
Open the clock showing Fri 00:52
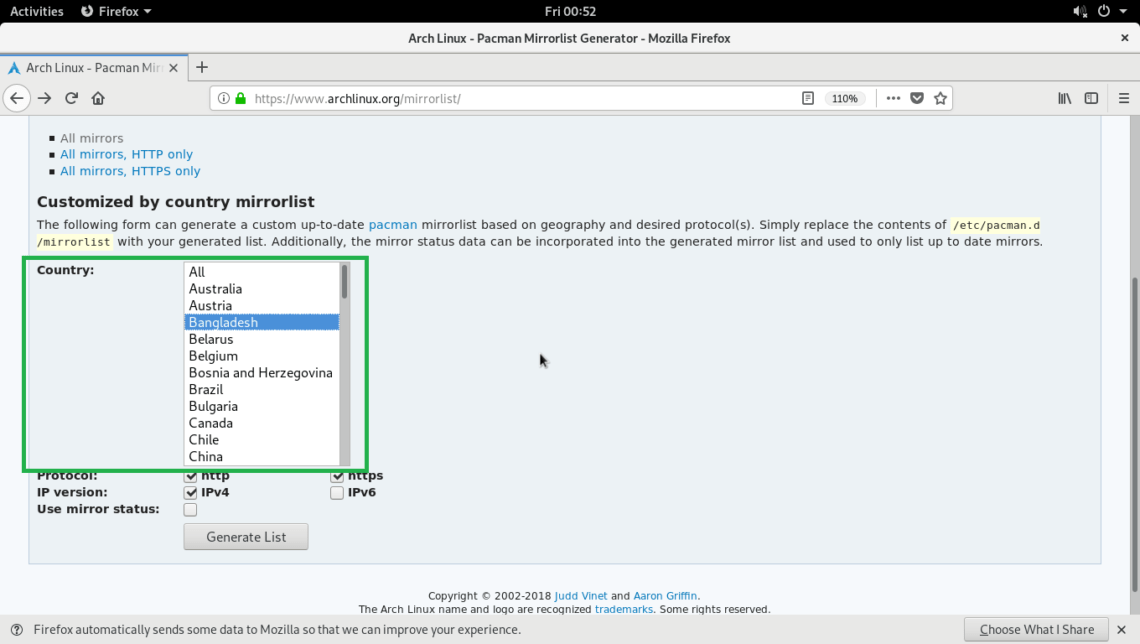570,11
